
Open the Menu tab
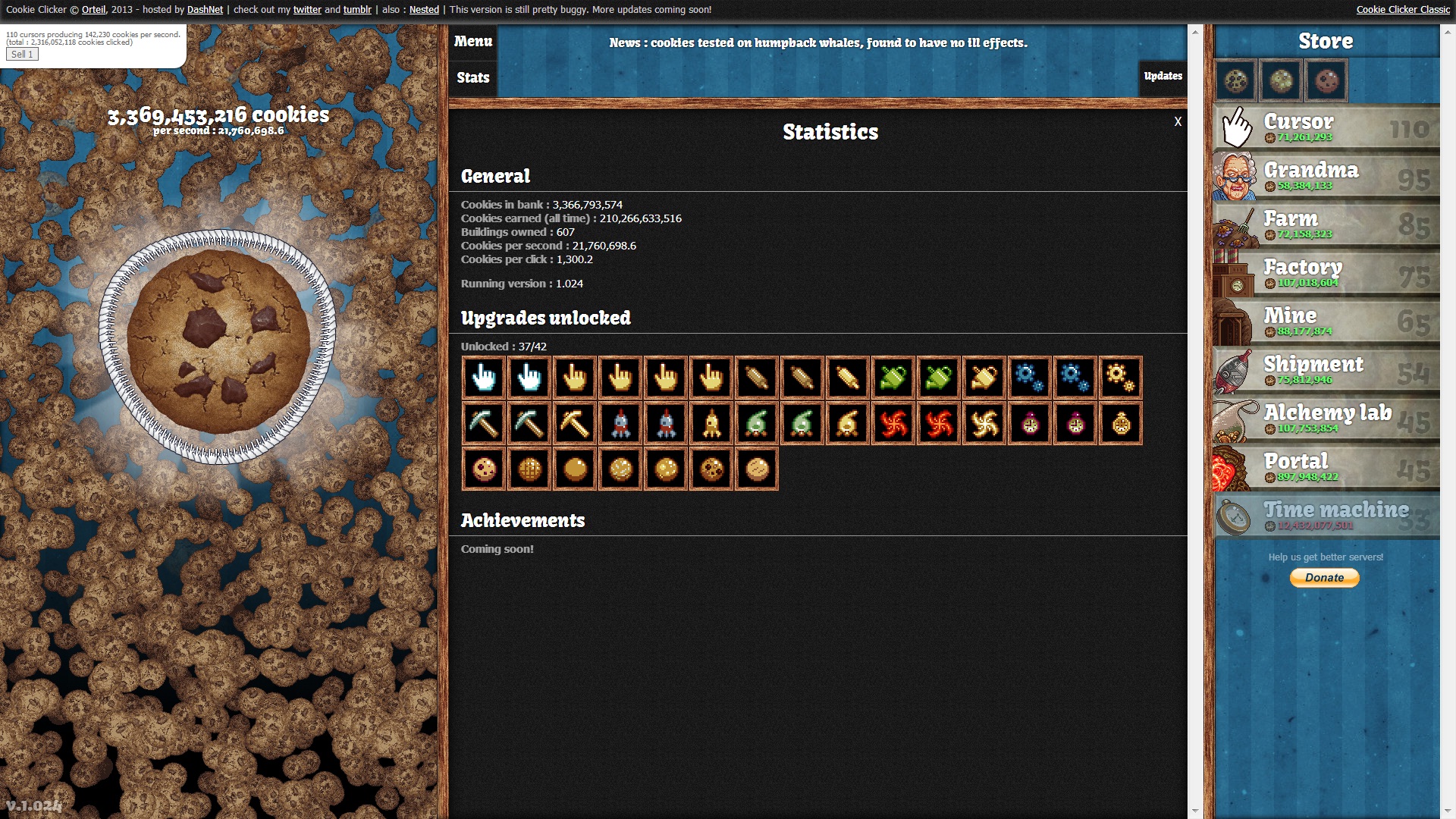473,42
